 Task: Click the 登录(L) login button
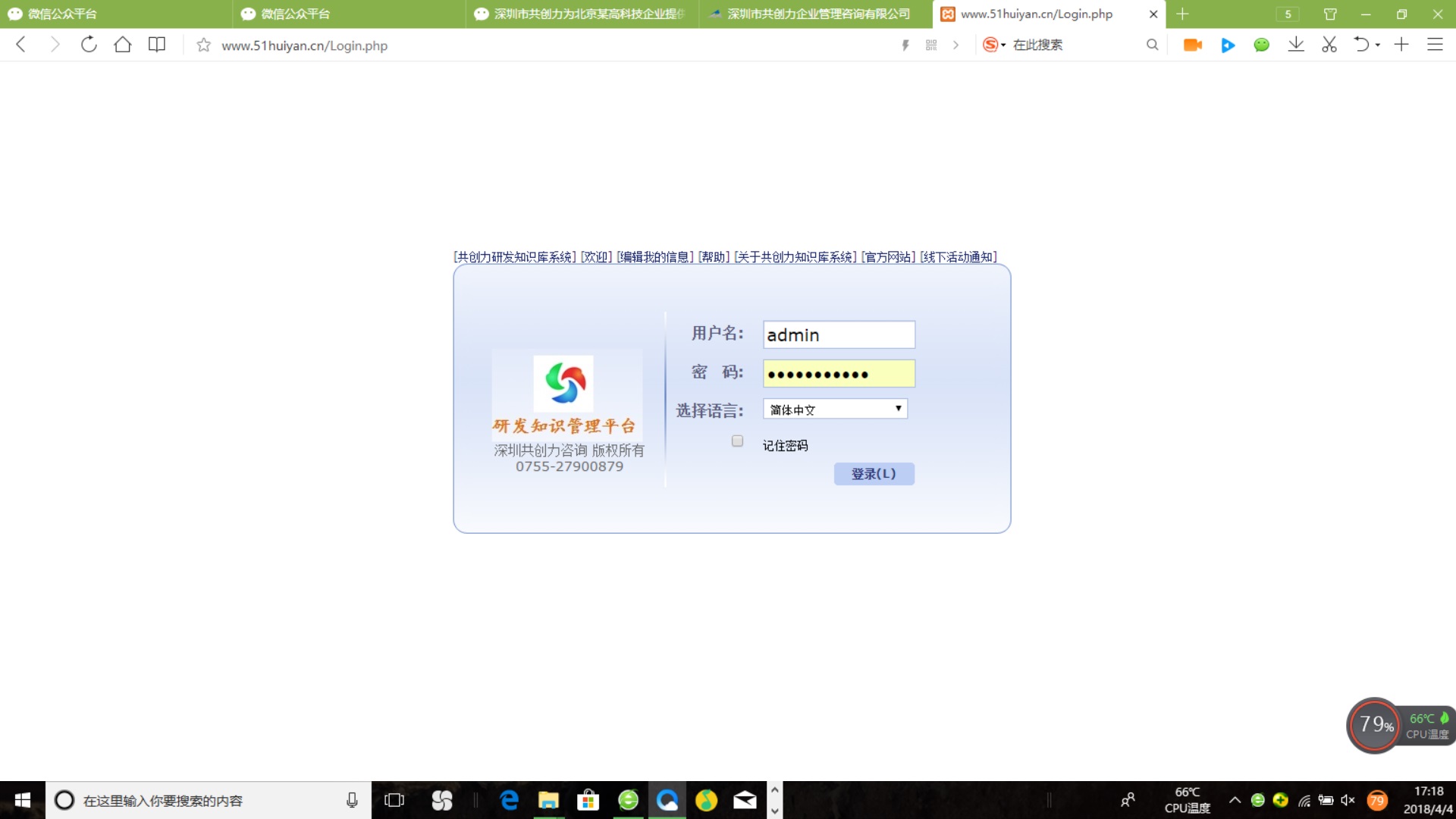click(x=874, y=474)
